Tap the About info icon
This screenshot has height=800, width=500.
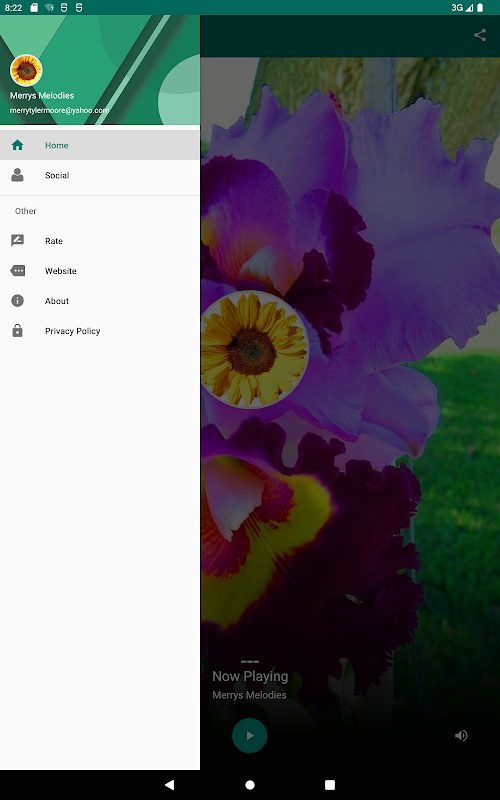[17, 301]
